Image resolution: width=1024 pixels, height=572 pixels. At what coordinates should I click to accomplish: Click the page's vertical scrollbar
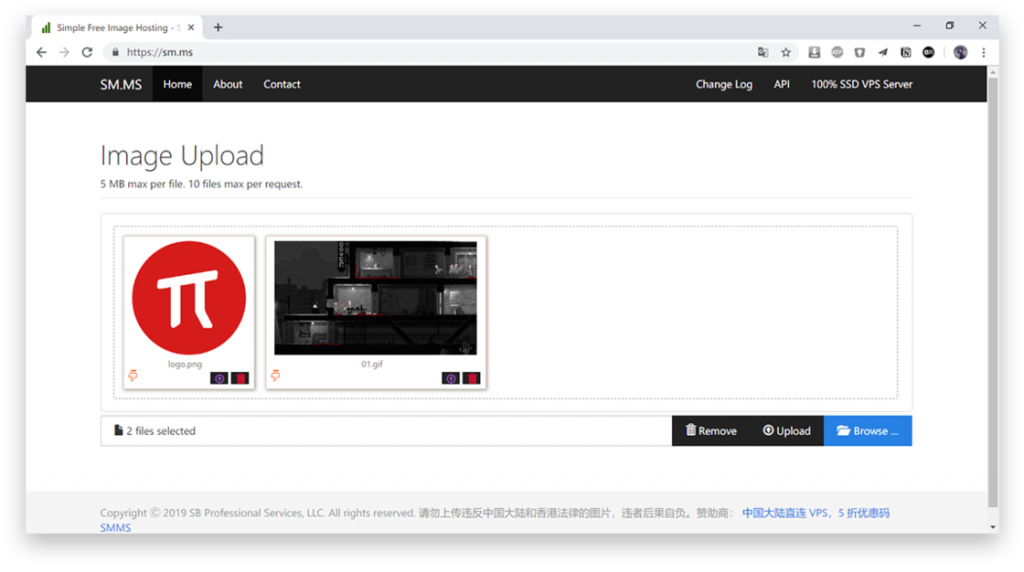coord(992,290)
